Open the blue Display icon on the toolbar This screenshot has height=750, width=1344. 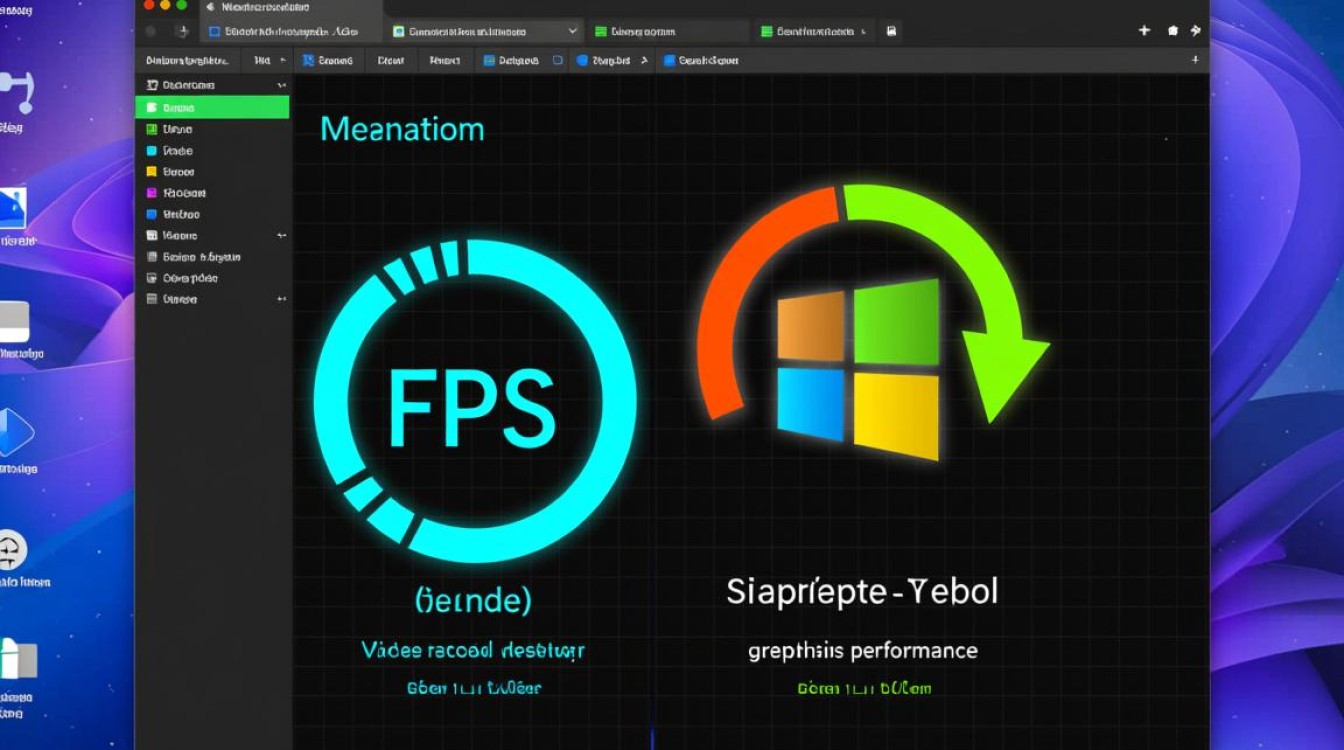point(490,60)
